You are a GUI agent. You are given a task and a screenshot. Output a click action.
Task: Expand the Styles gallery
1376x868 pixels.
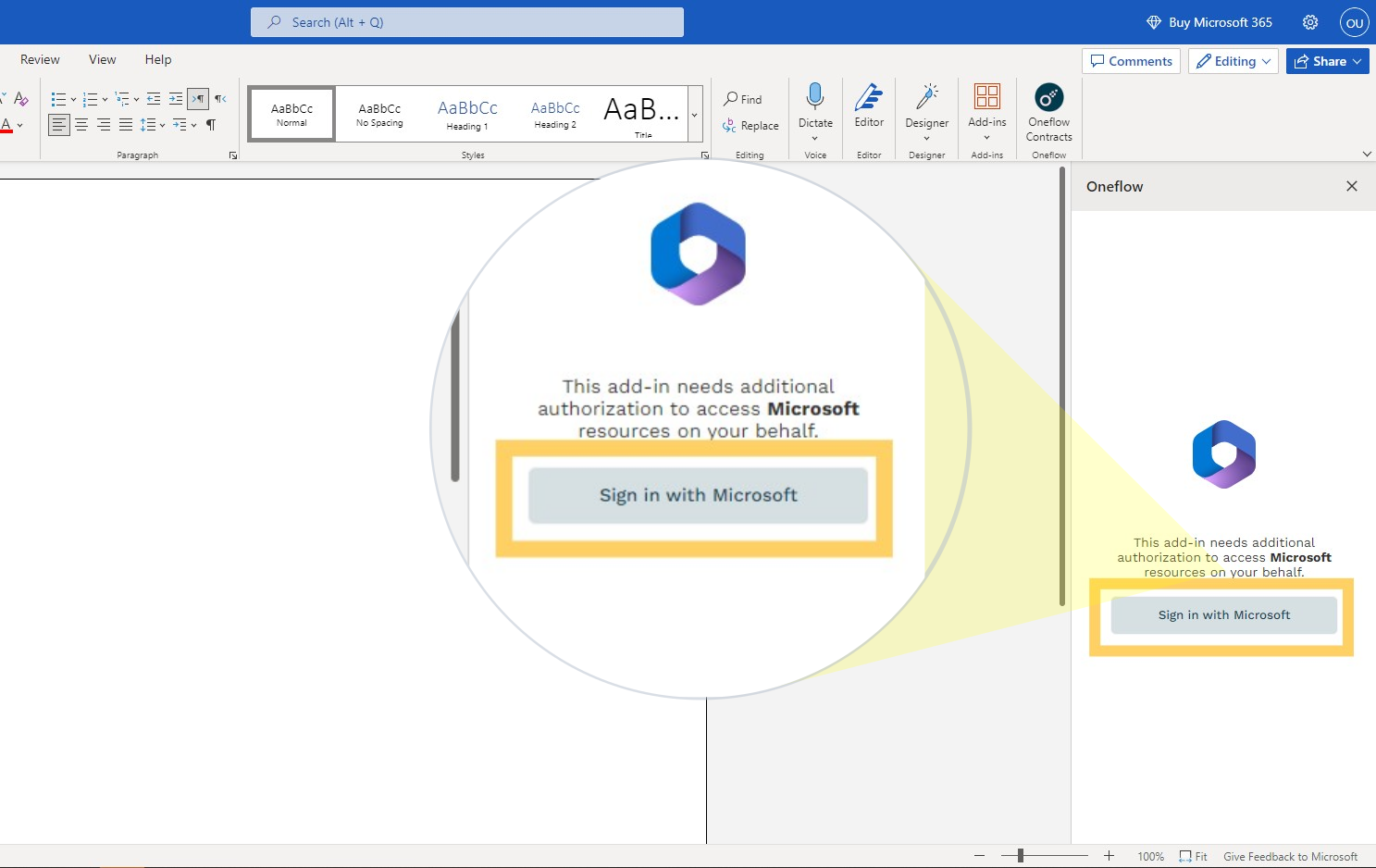coord(695,115)
